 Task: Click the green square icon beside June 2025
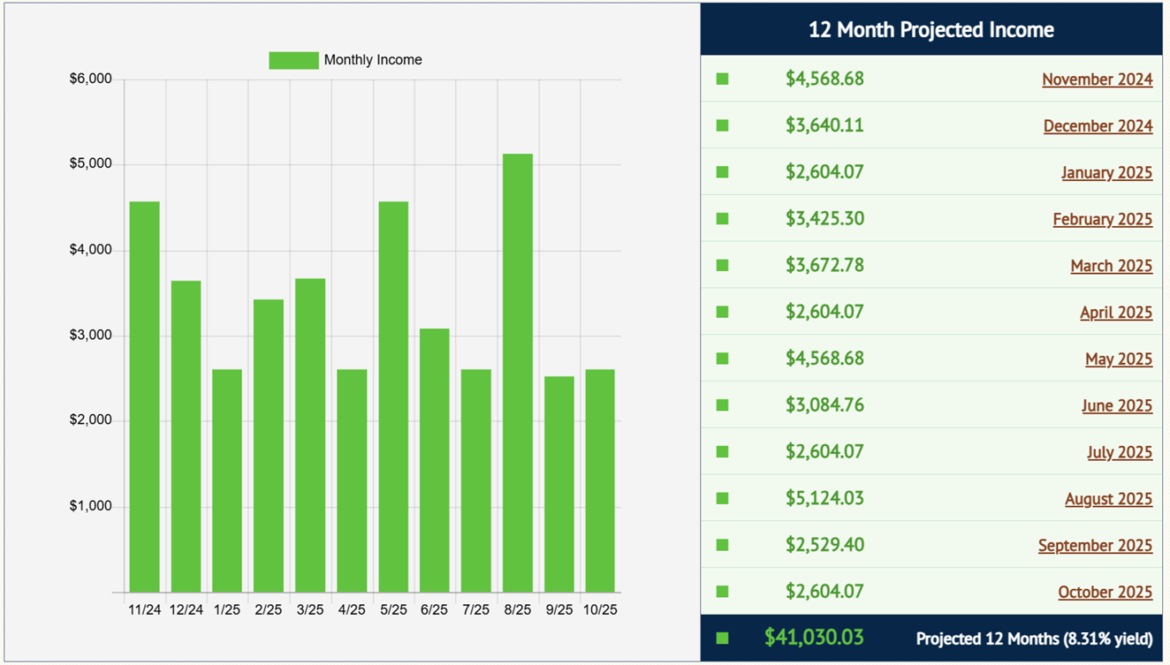[722, 405]
